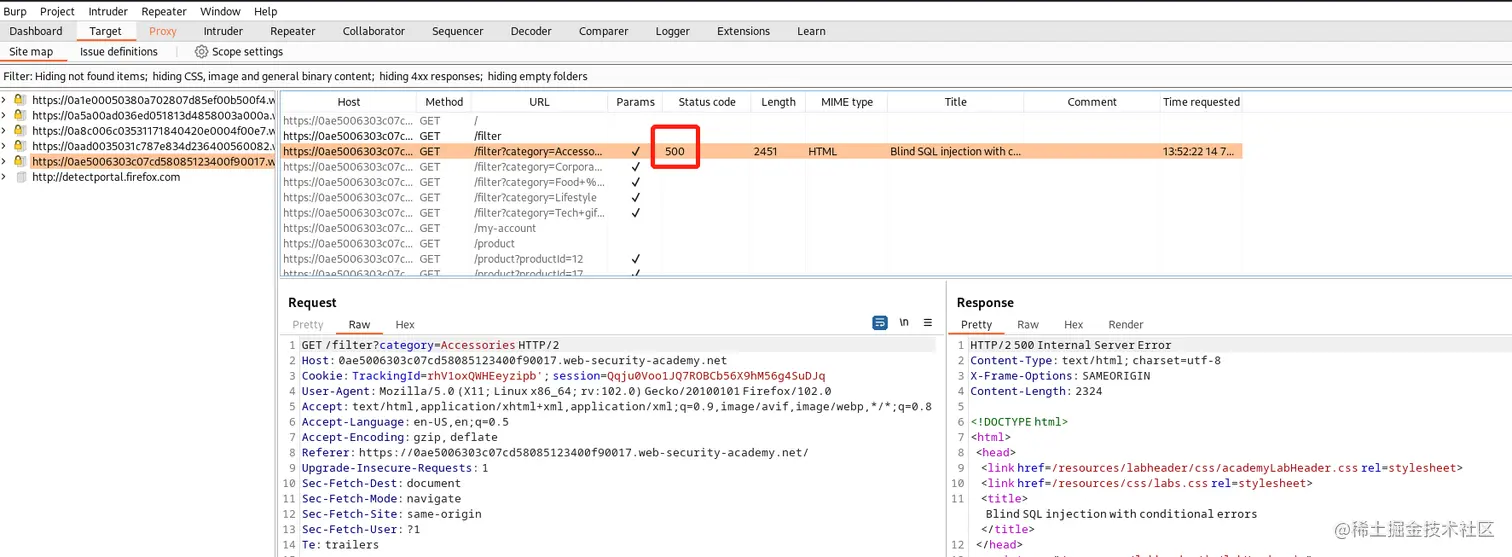Open the Project menu
1512x557 pixels.
[x=57, y=11]
